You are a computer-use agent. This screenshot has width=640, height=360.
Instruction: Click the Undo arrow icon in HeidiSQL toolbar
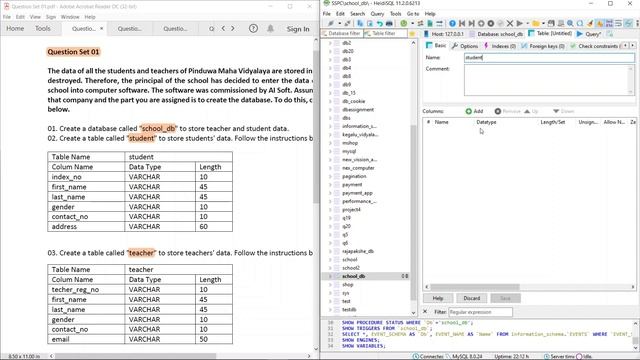[380, 23]
